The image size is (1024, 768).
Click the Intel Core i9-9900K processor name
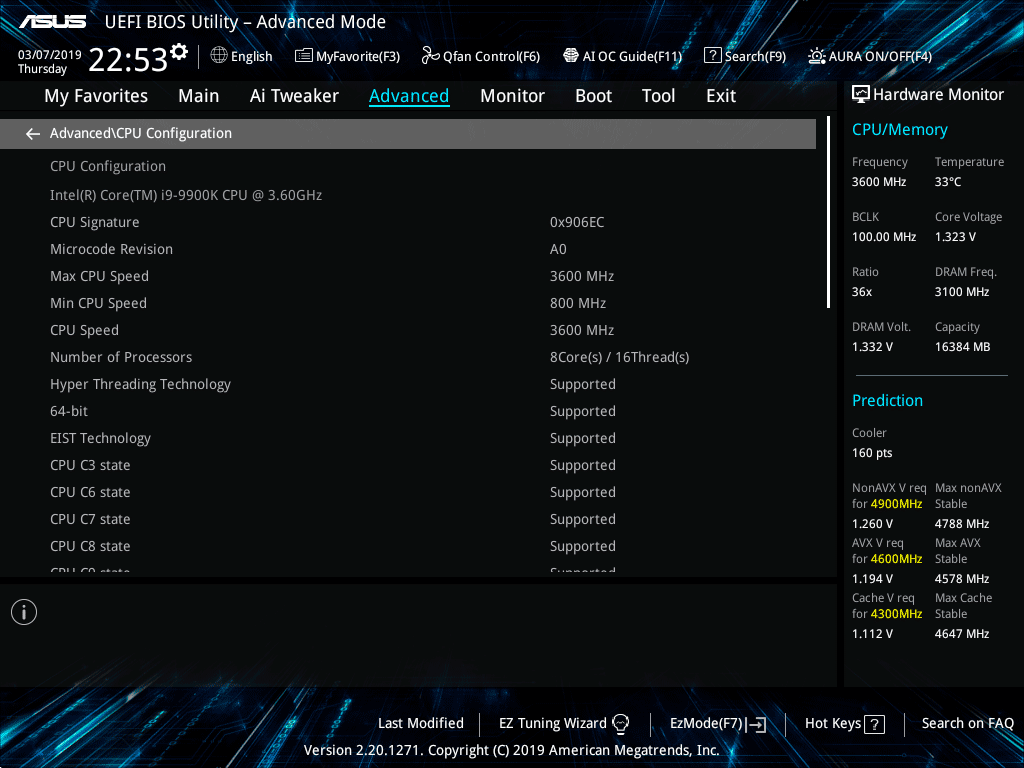[x=186, y=195]
